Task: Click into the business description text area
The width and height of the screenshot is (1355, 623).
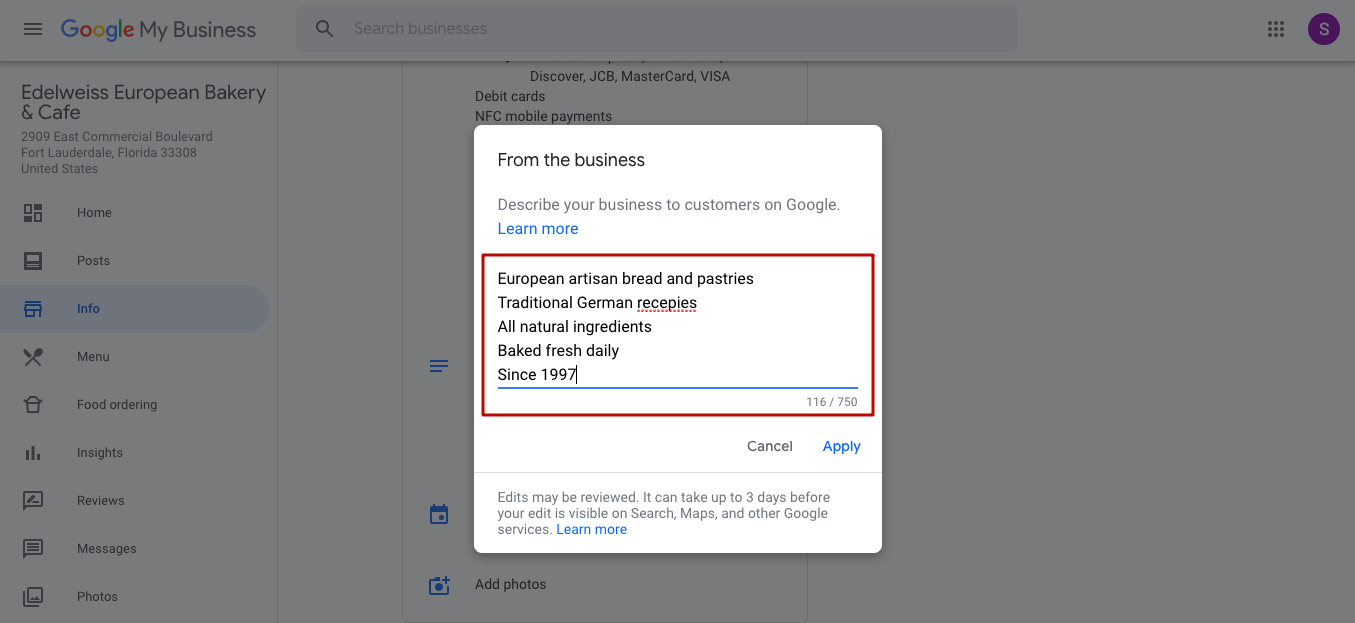Action: [x=677, y=327]
